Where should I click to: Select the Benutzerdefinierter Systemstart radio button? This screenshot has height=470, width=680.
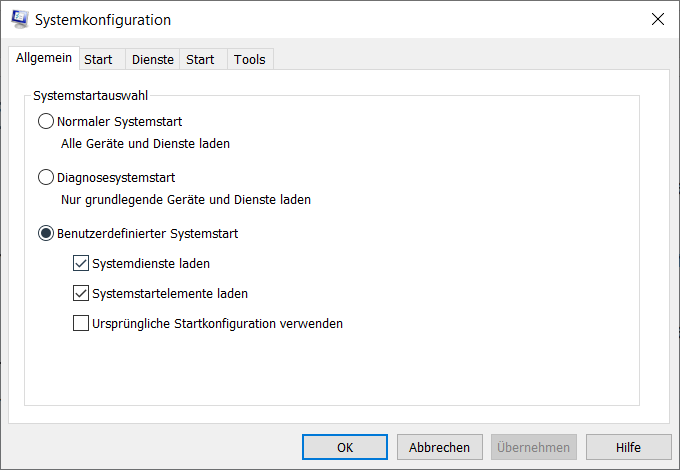46,233
